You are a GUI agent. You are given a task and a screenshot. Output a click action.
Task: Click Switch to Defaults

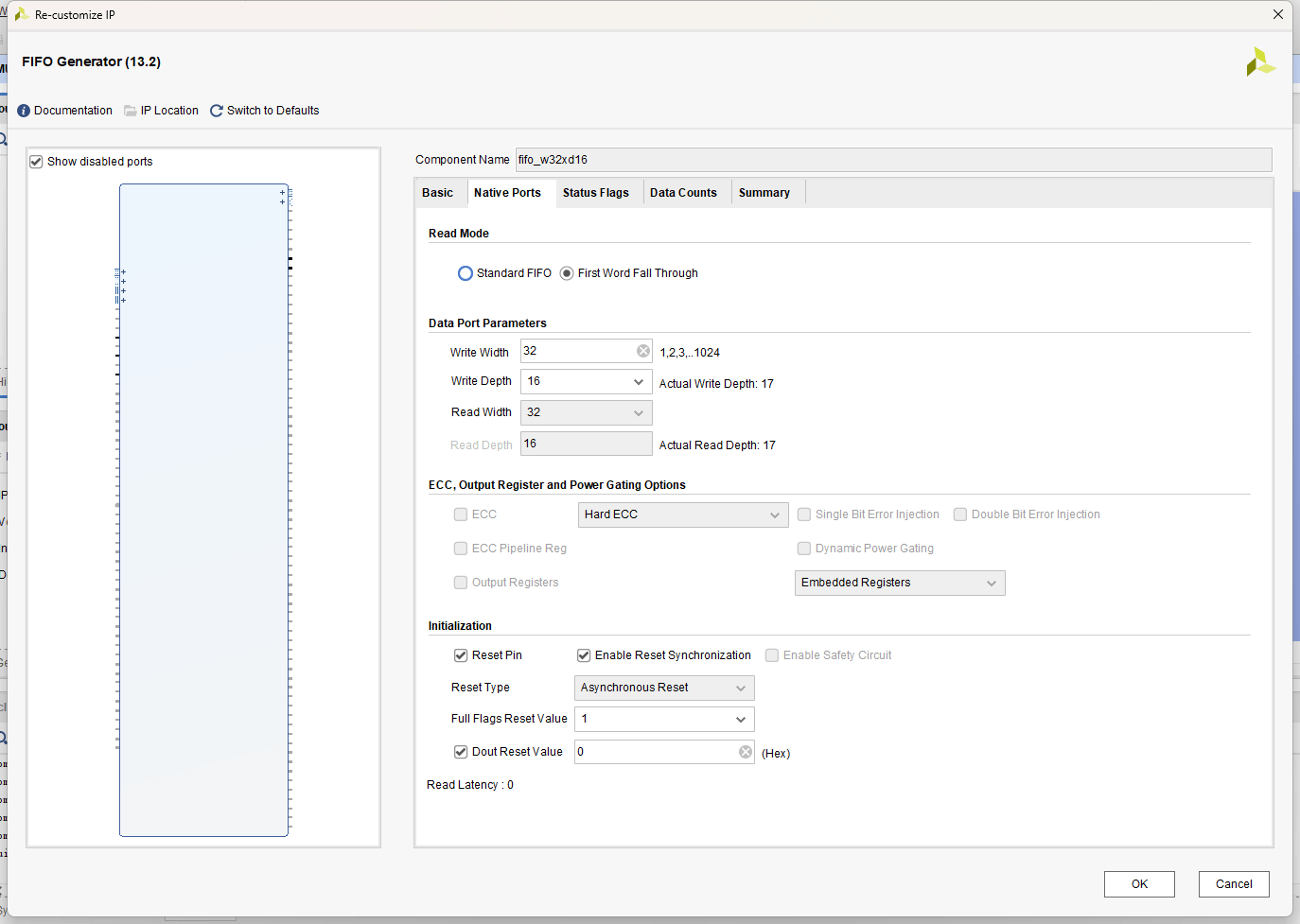click(x=264, y=111)
